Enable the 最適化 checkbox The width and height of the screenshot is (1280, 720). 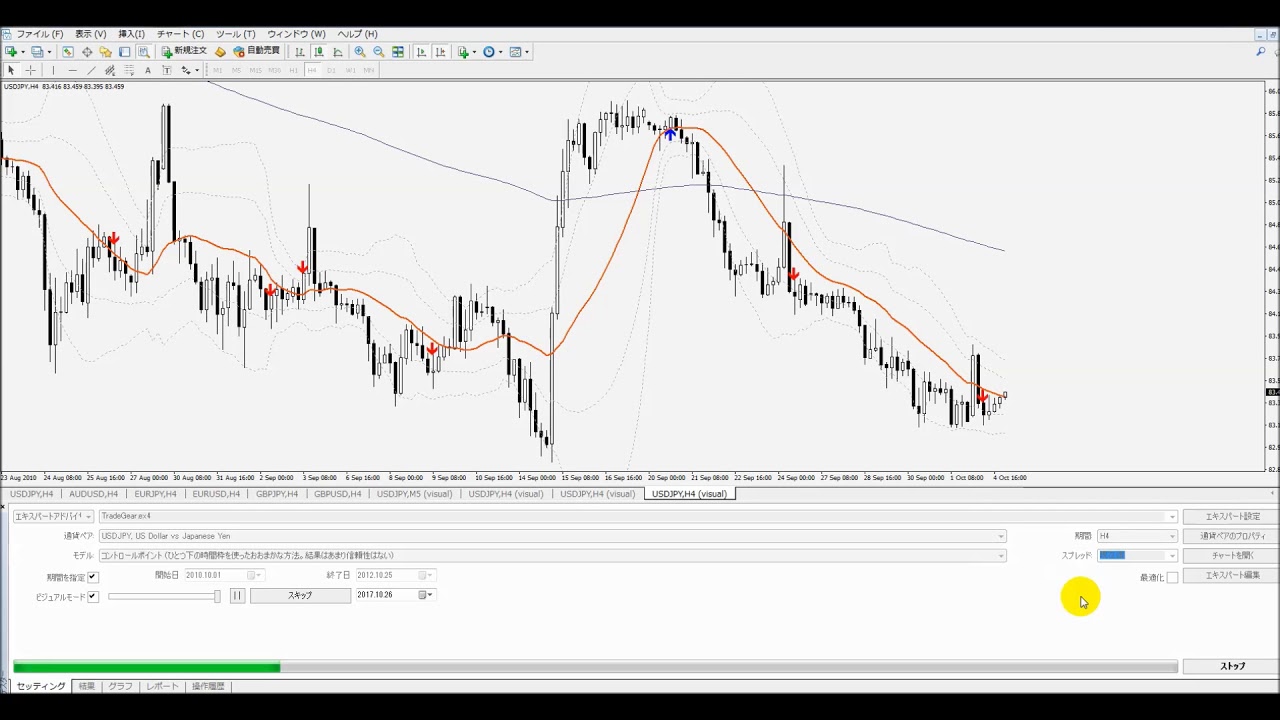(x=1172, y=578)
